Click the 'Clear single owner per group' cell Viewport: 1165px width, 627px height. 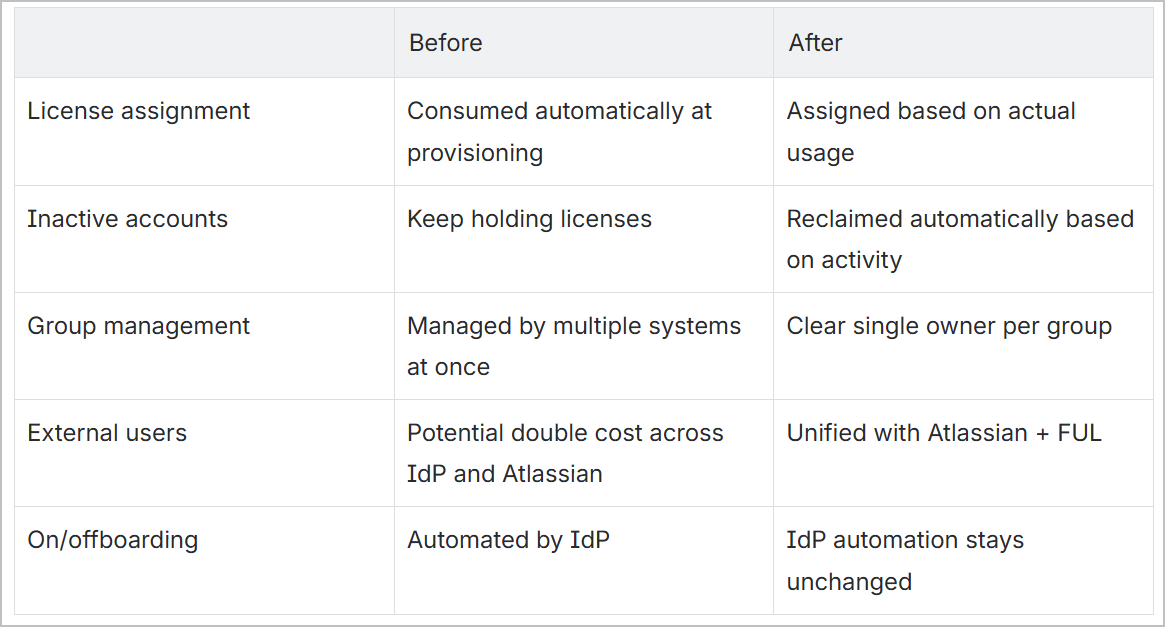[964, 346]
